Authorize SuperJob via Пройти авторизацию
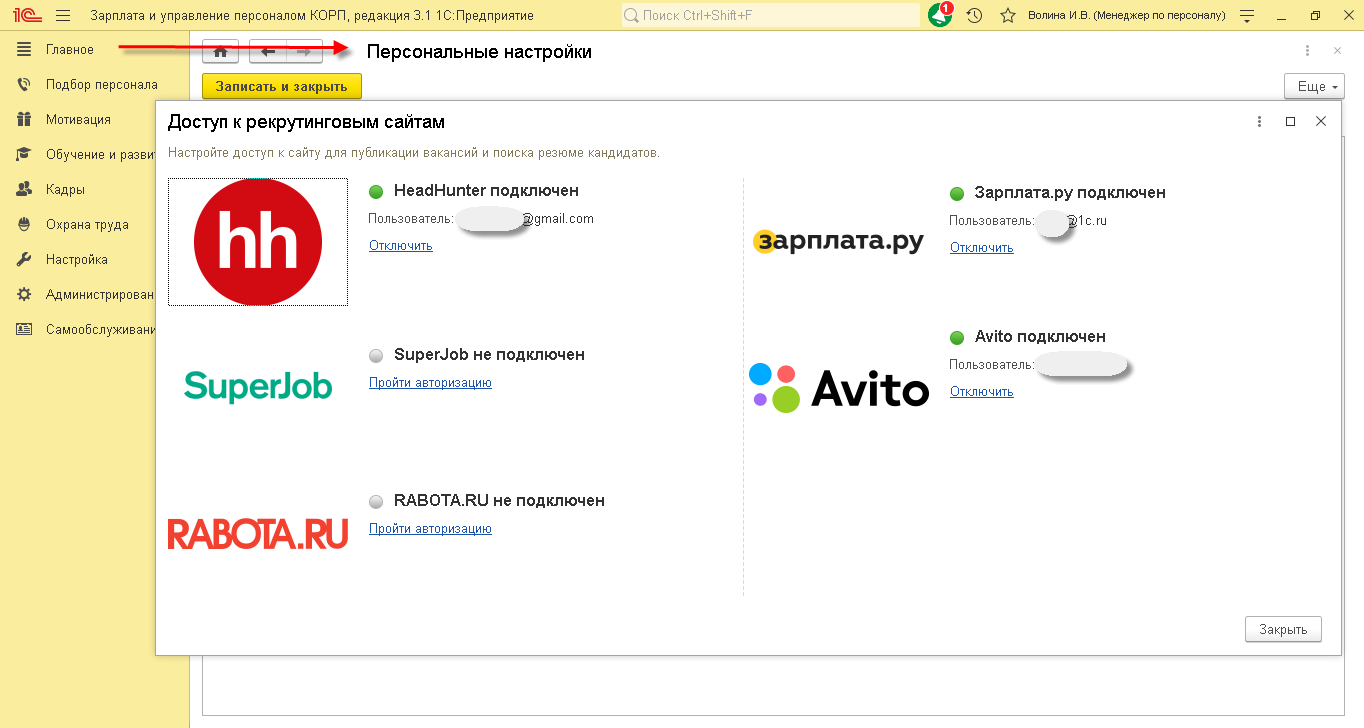Screen dimensions: 1364x728 pos(430,383)
